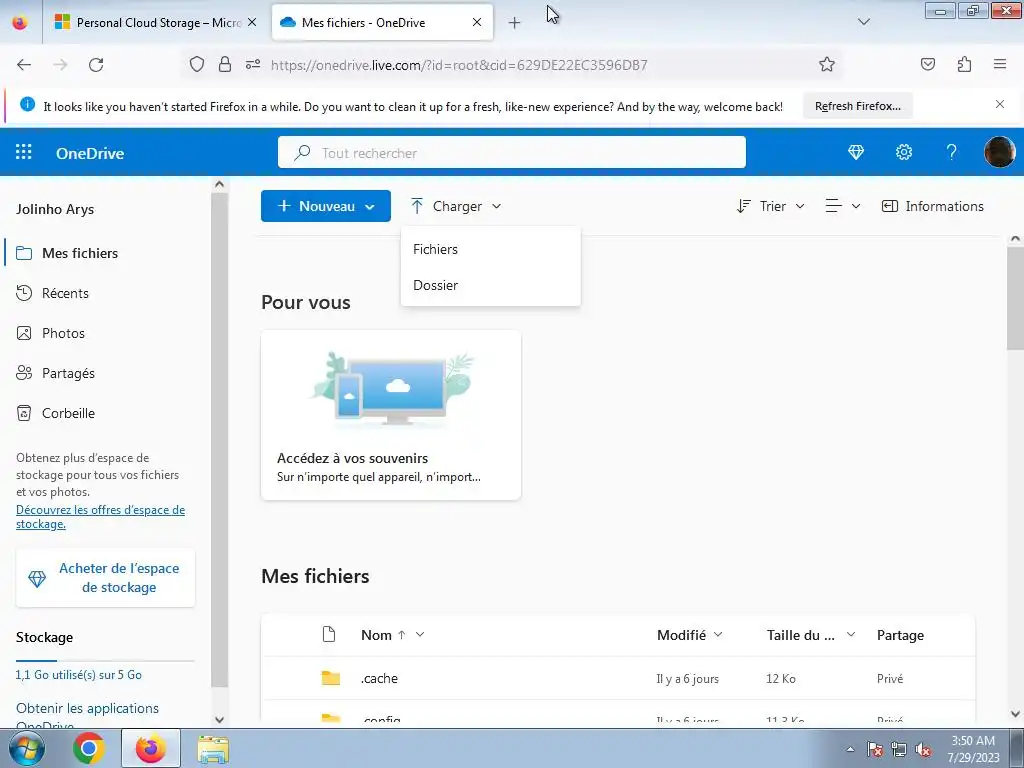Choose Dossier from the Charger menu
The image size is (1024, 768).
490,285
